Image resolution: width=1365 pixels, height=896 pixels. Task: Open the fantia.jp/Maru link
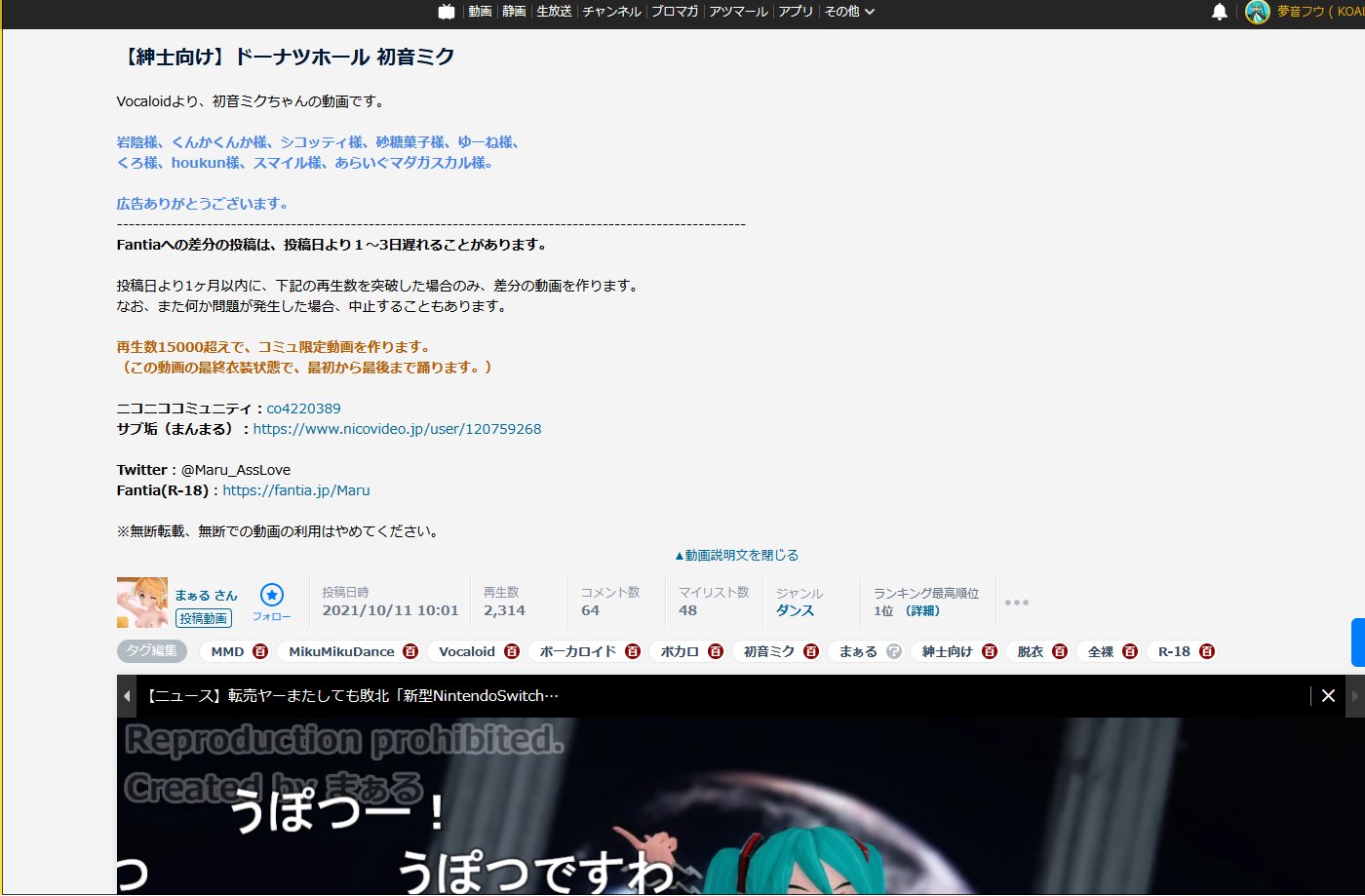[x=296, y=490]
